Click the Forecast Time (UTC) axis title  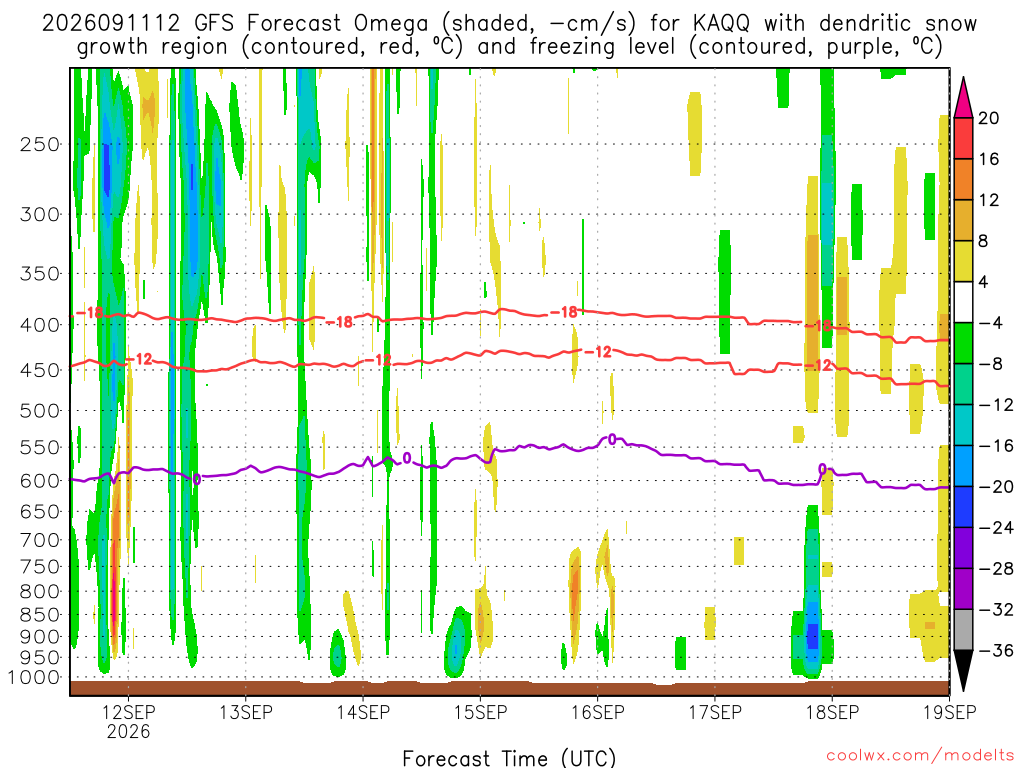[509, 758]
